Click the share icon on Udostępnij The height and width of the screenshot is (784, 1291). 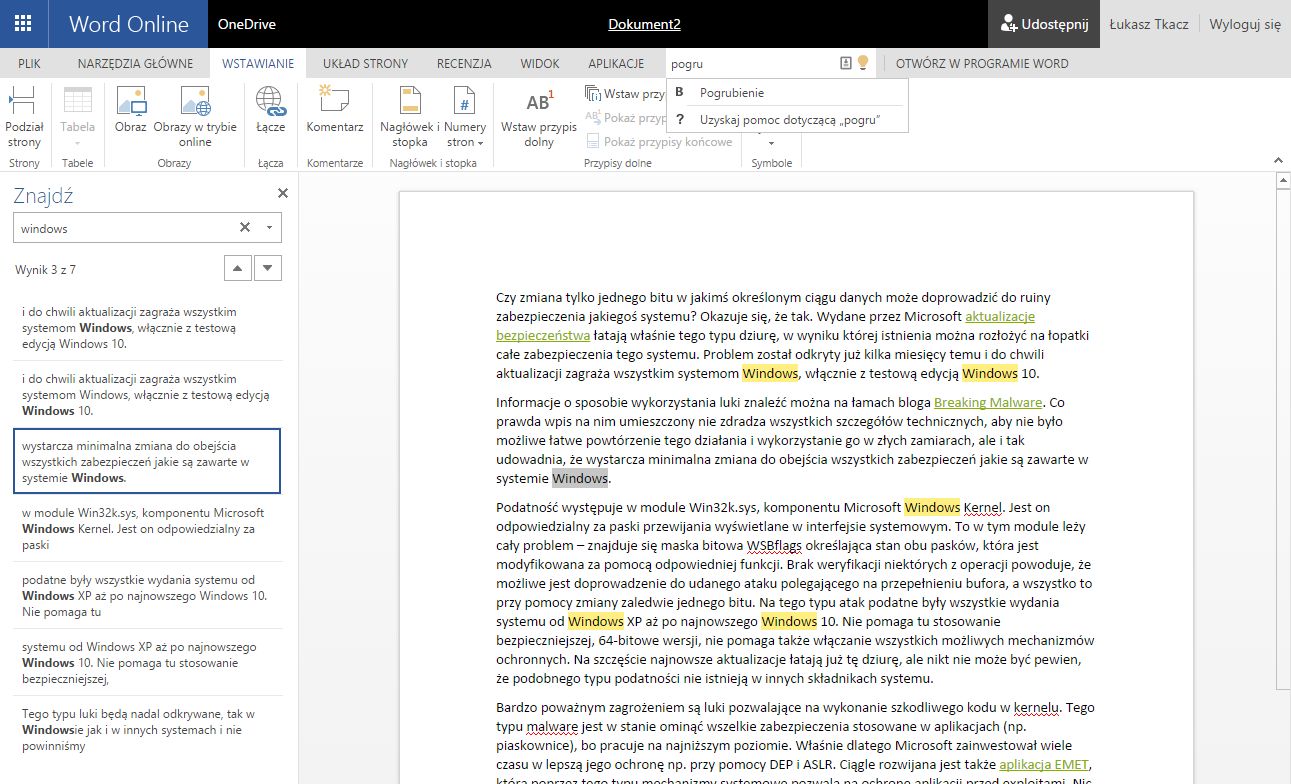click(x=1008, y=24)
